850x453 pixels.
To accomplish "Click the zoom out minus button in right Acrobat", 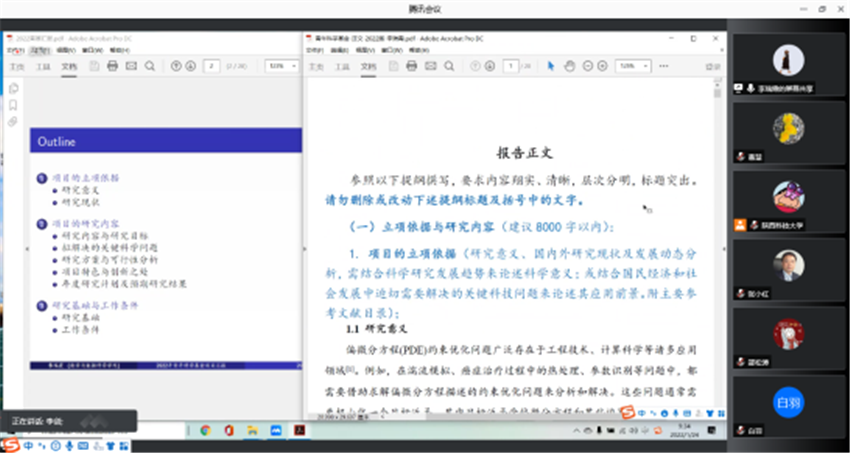I will pos(587,66).
